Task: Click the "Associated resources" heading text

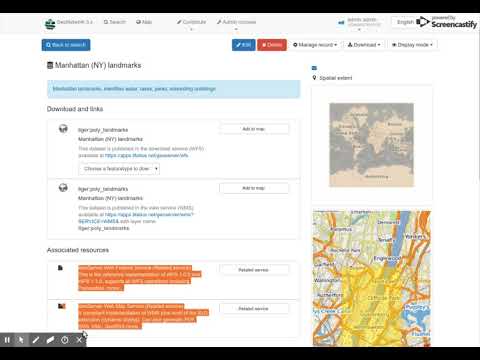Action: coord(78,250)
